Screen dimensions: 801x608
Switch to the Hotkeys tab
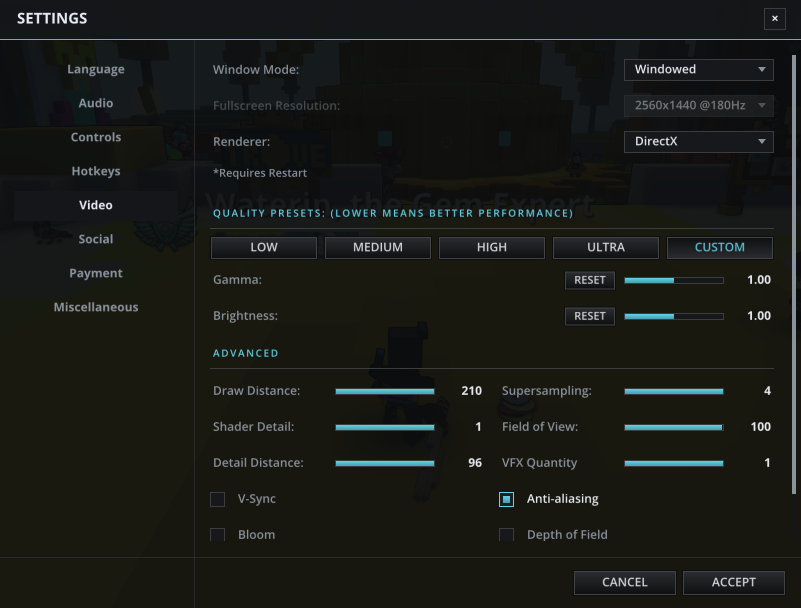[96, 171]
